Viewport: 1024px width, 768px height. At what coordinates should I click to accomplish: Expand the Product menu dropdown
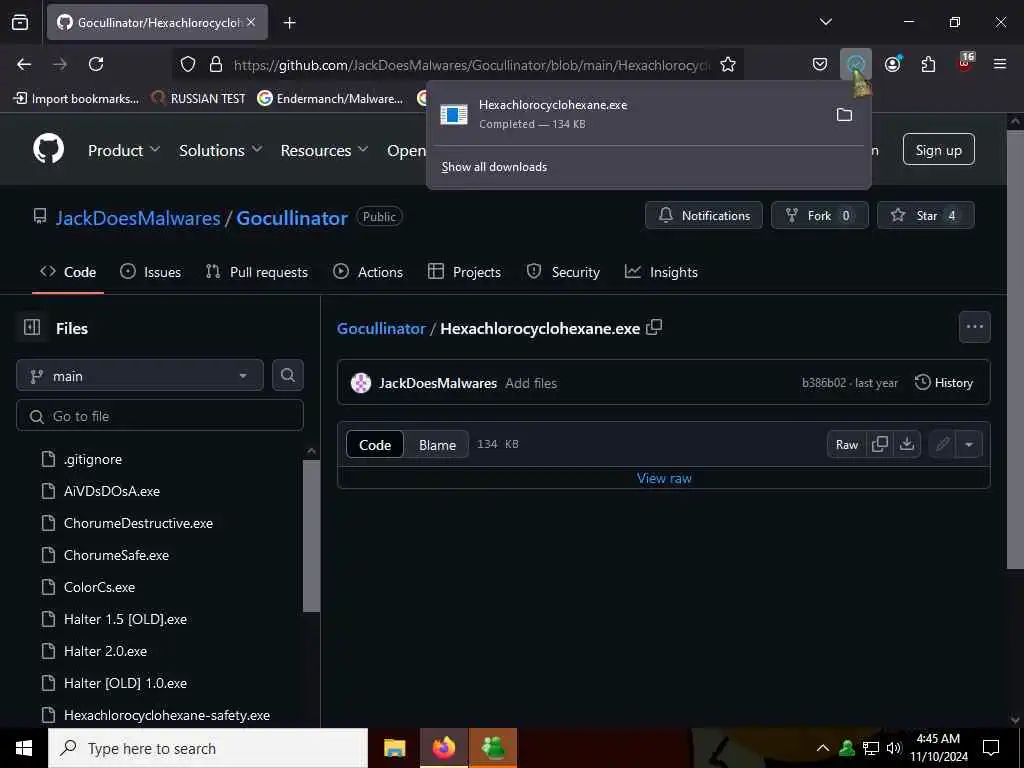(124, 150)
